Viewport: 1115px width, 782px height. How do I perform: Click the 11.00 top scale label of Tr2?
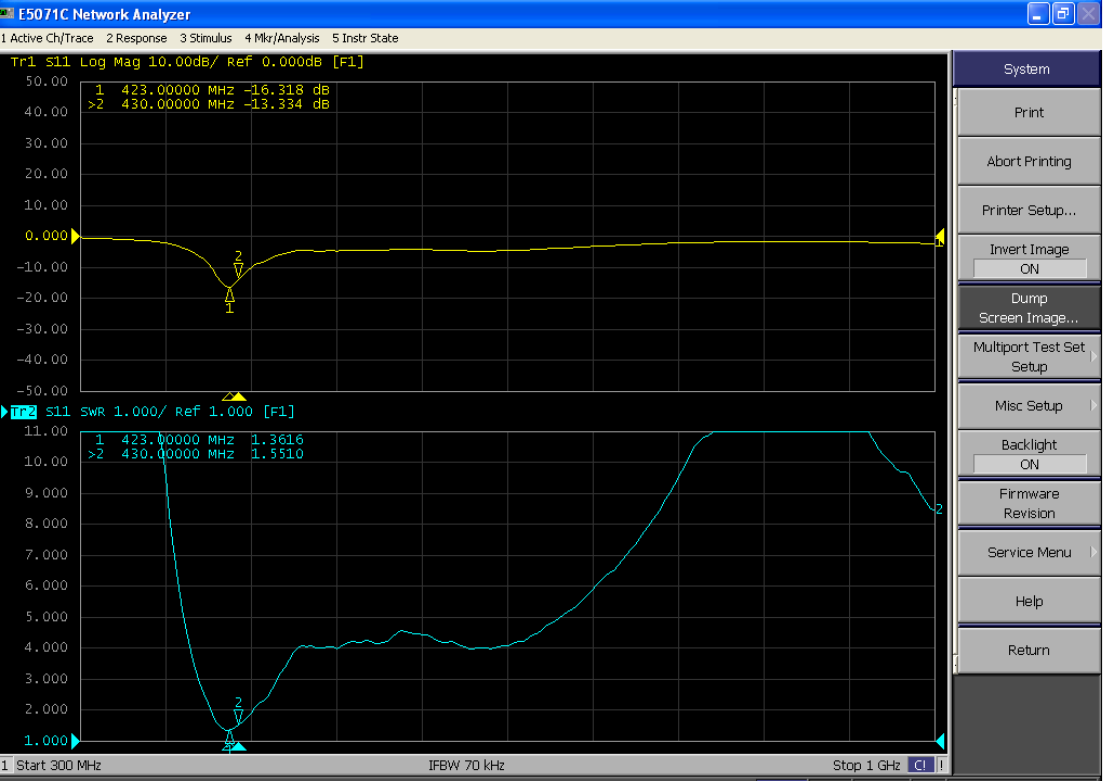pyautogui.click(x=46, y=431)
